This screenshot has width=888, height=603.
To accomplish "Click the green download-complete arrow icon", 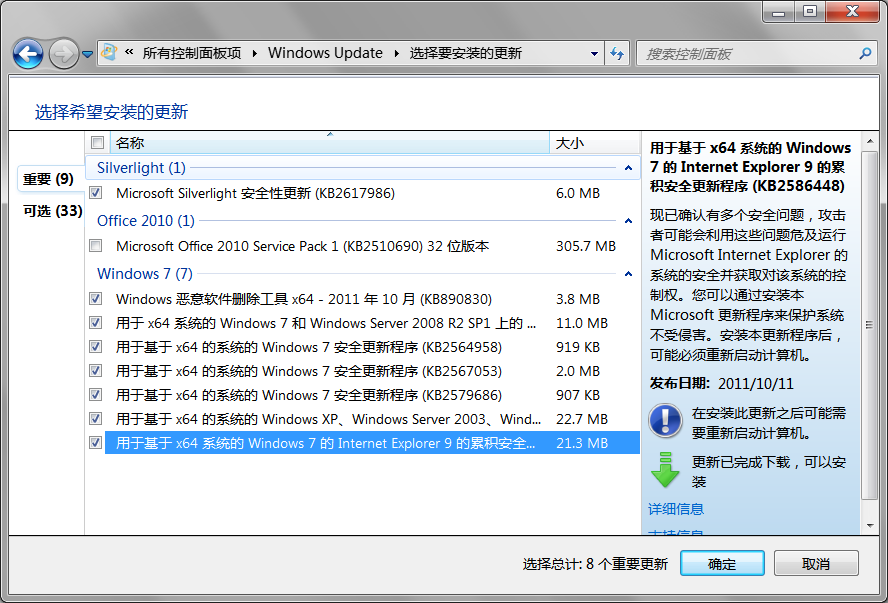I will click(x=665, y=470).
